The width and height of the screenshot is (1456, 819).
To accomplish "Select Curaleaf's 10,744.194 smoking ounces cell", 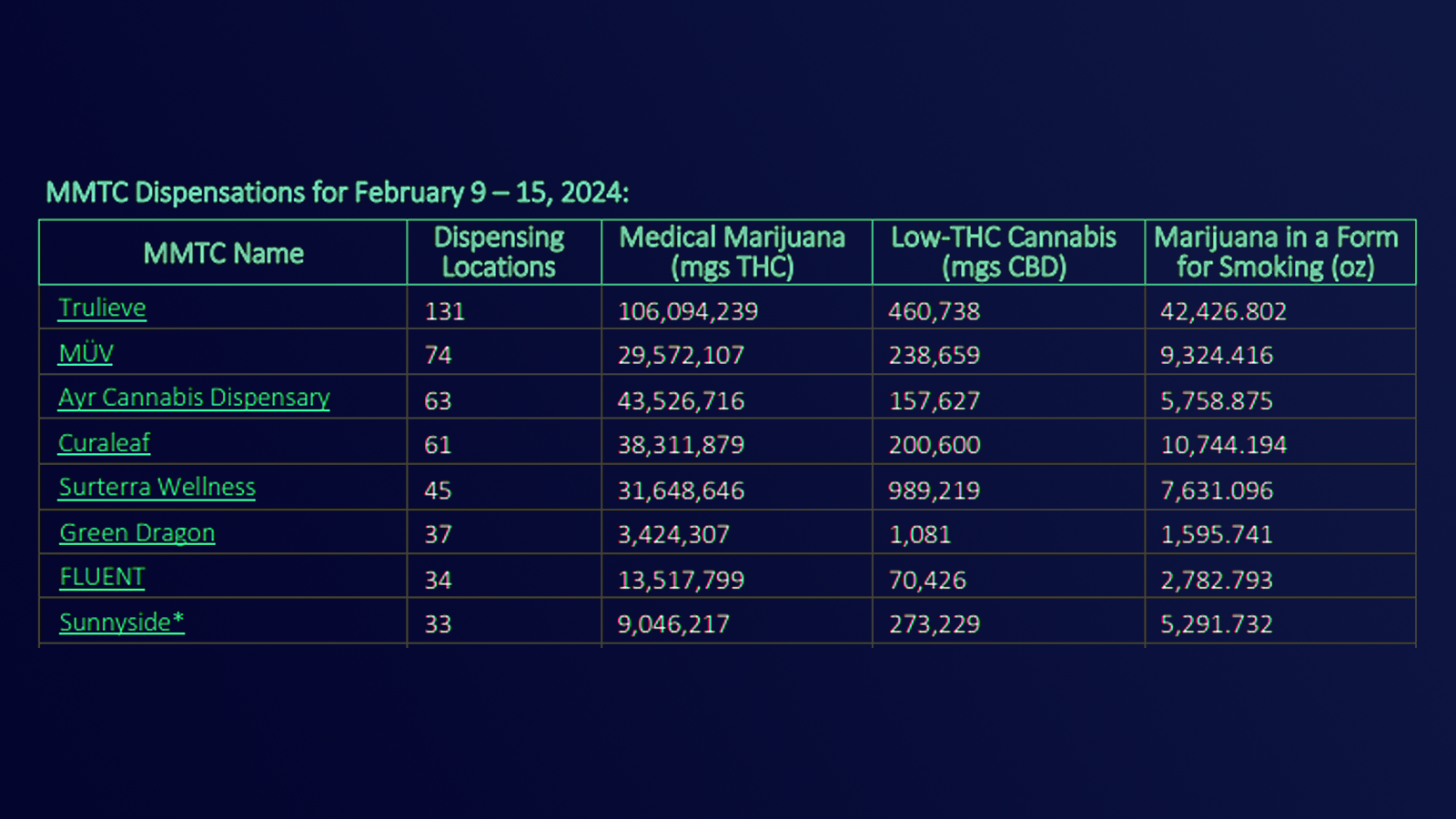I will coord(1280,442).
